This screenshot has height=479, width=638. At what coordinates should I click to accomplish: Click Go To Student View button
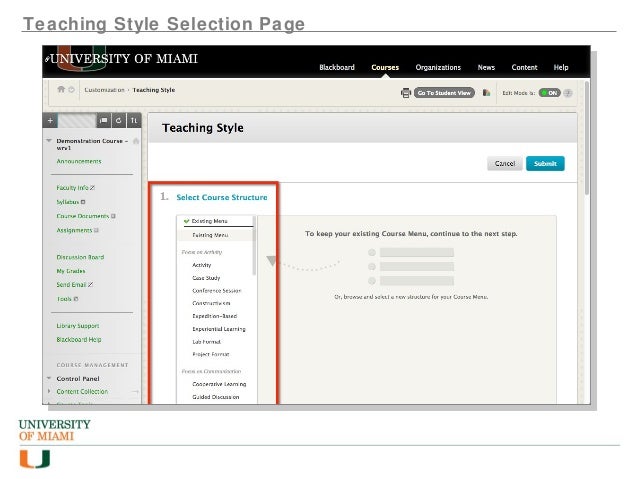444,93
